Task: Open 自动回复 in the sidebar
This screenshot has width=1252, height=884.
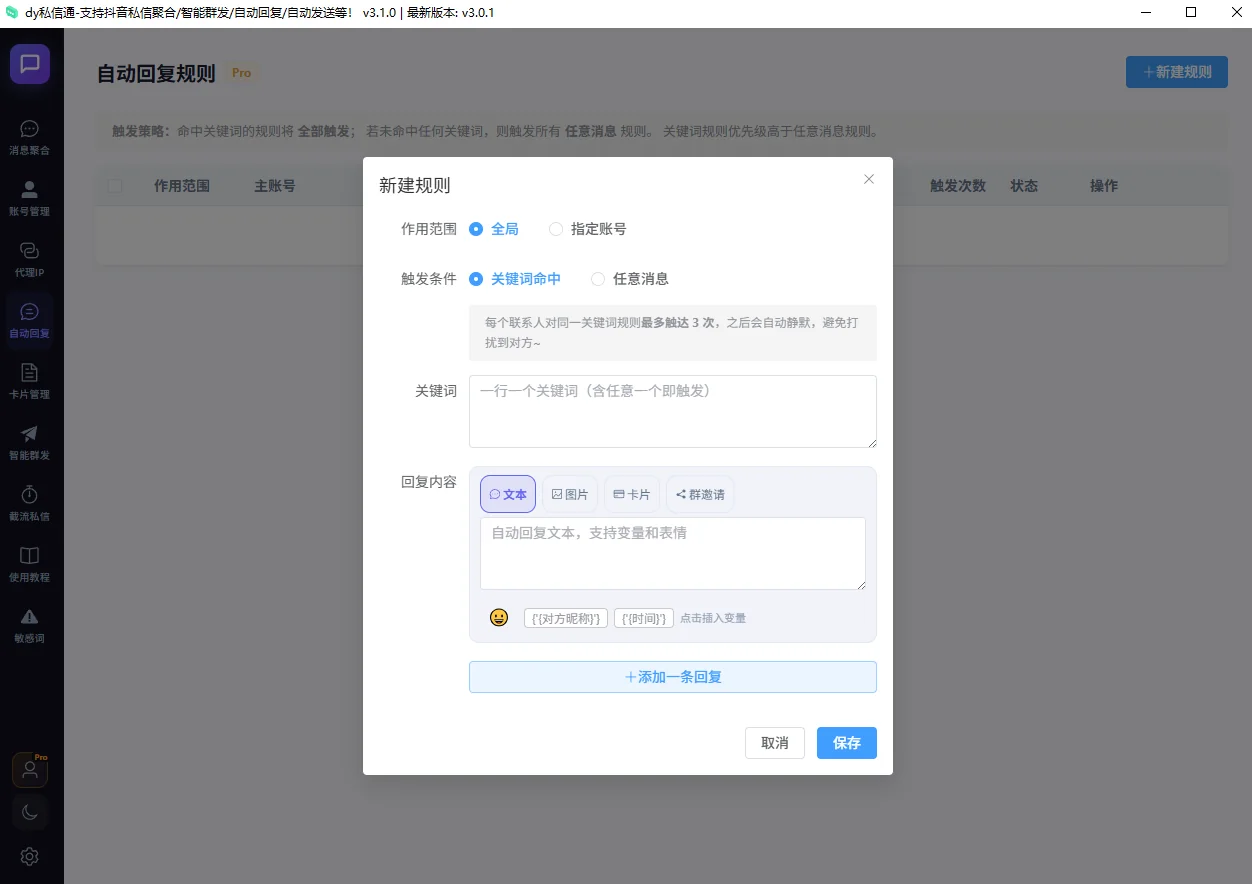Action: (30, 321)
